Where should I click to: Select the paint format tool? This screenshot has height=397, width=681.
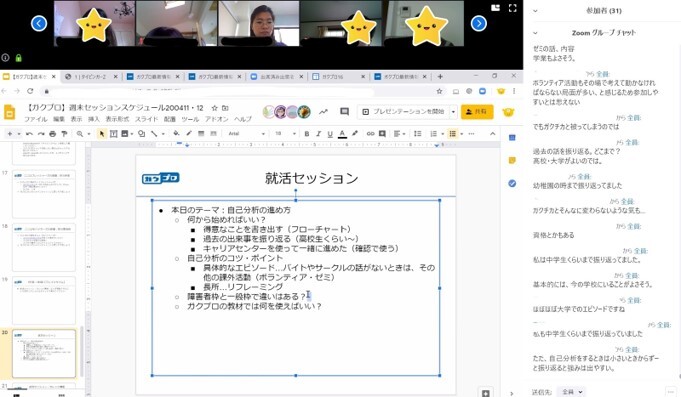click(64, 134)
